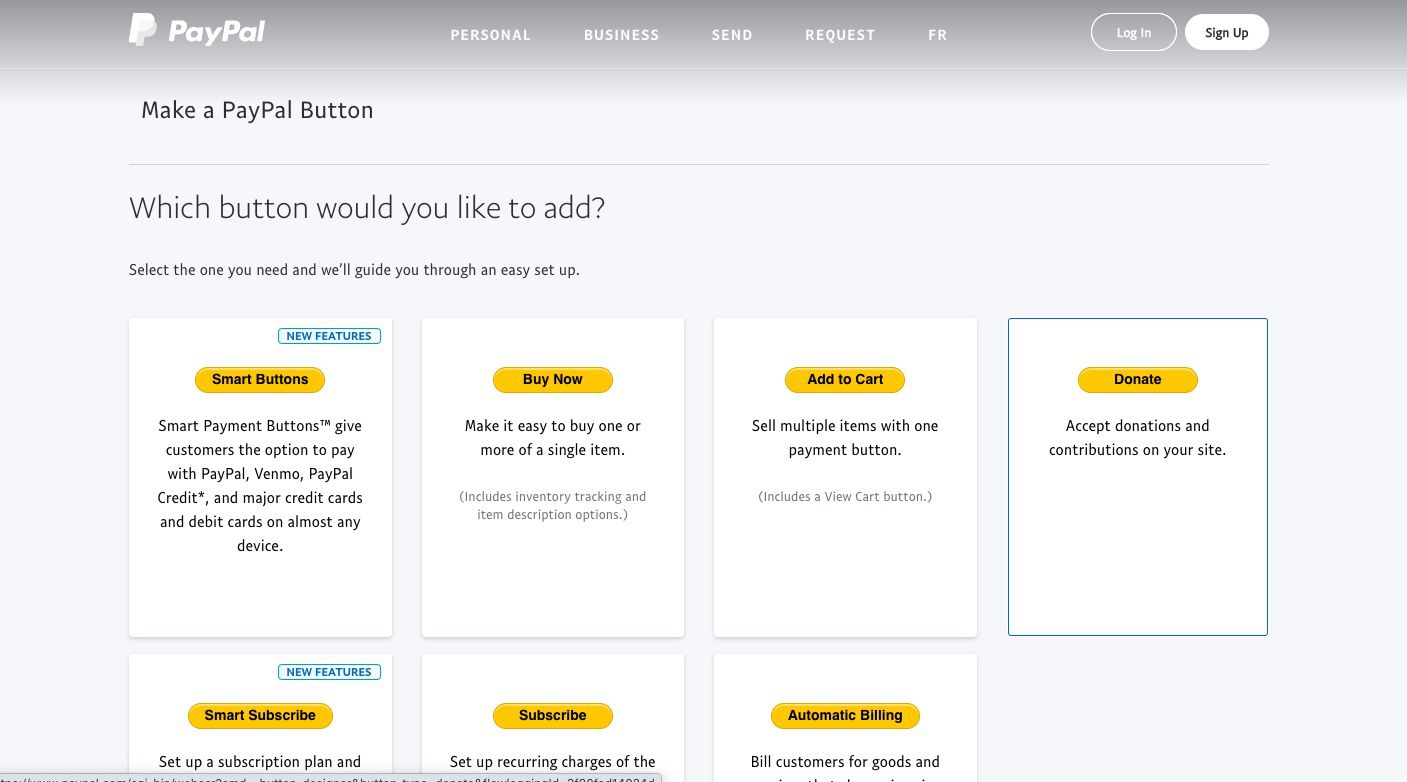Click the Log In button
Viewport: 1407px width, 782px height.
[1134, 32]
